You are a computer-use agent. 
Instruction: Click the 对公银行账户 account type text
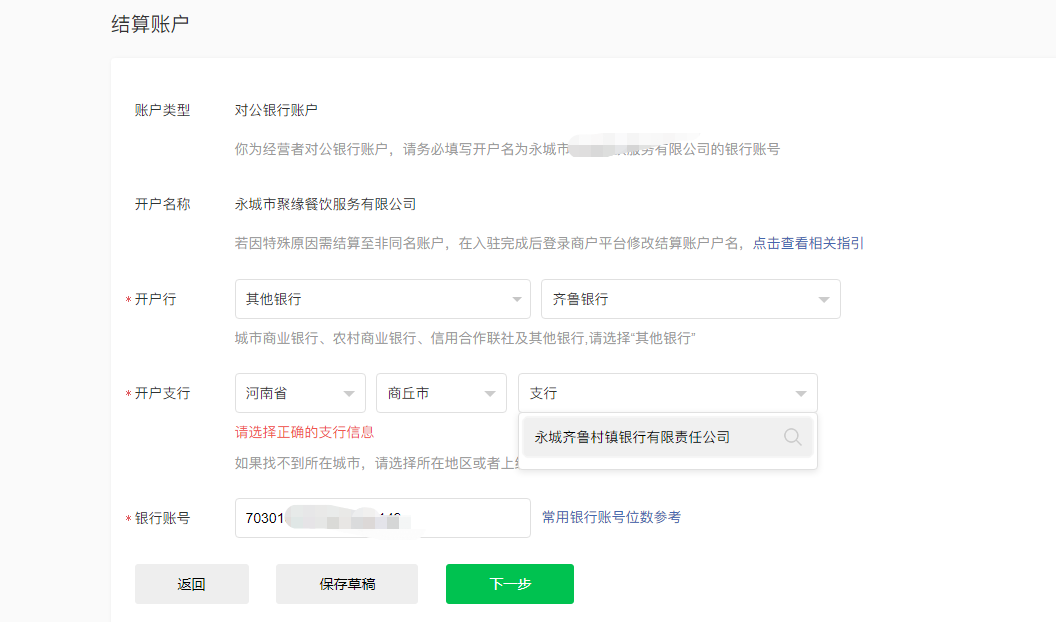click(276, 110)
